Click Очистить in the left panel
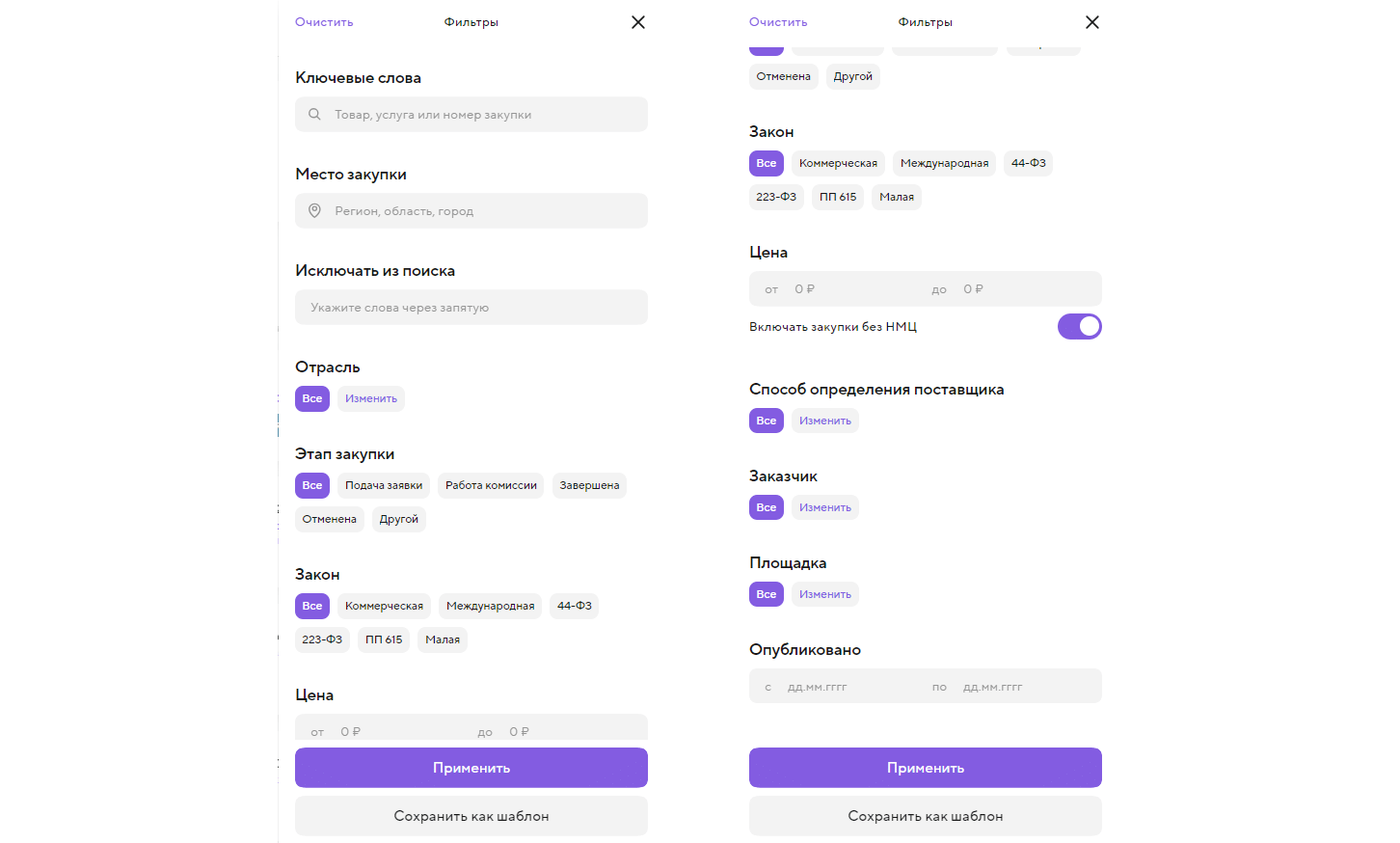1400x843 pixels. pos(324,22)
